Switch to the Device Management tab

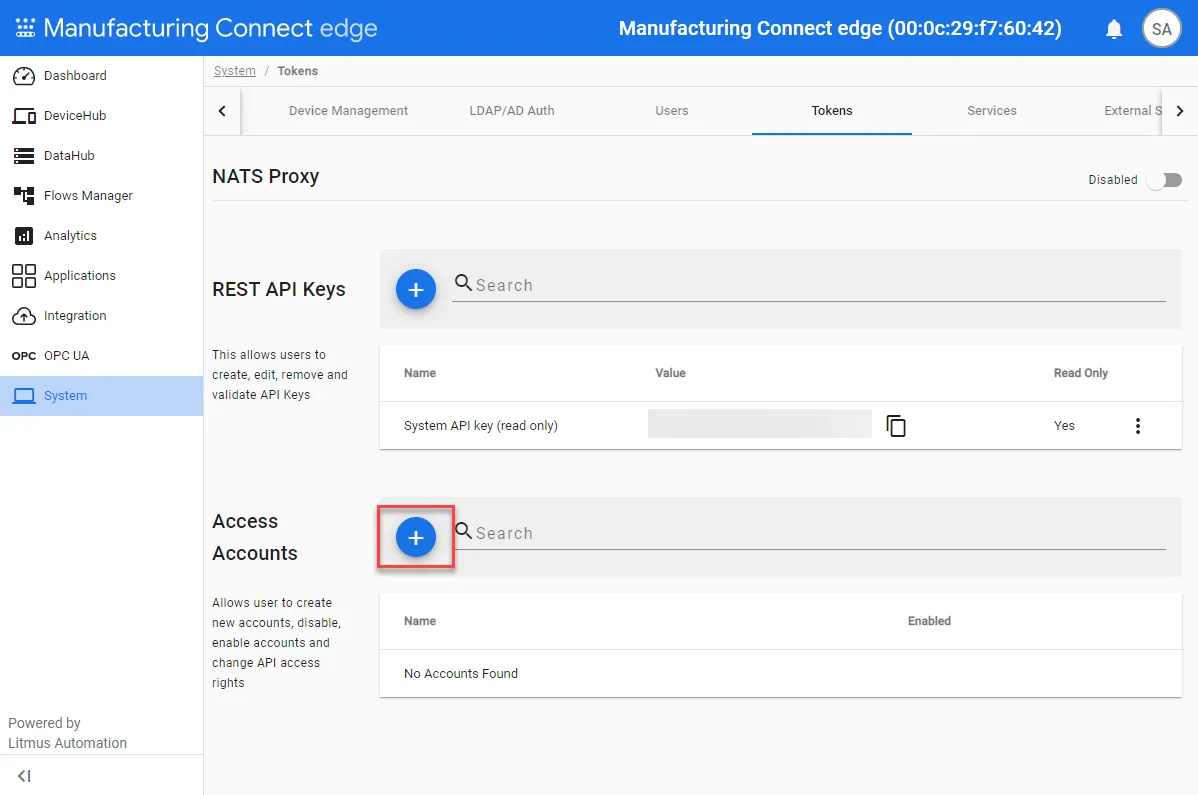click(348, 111)
